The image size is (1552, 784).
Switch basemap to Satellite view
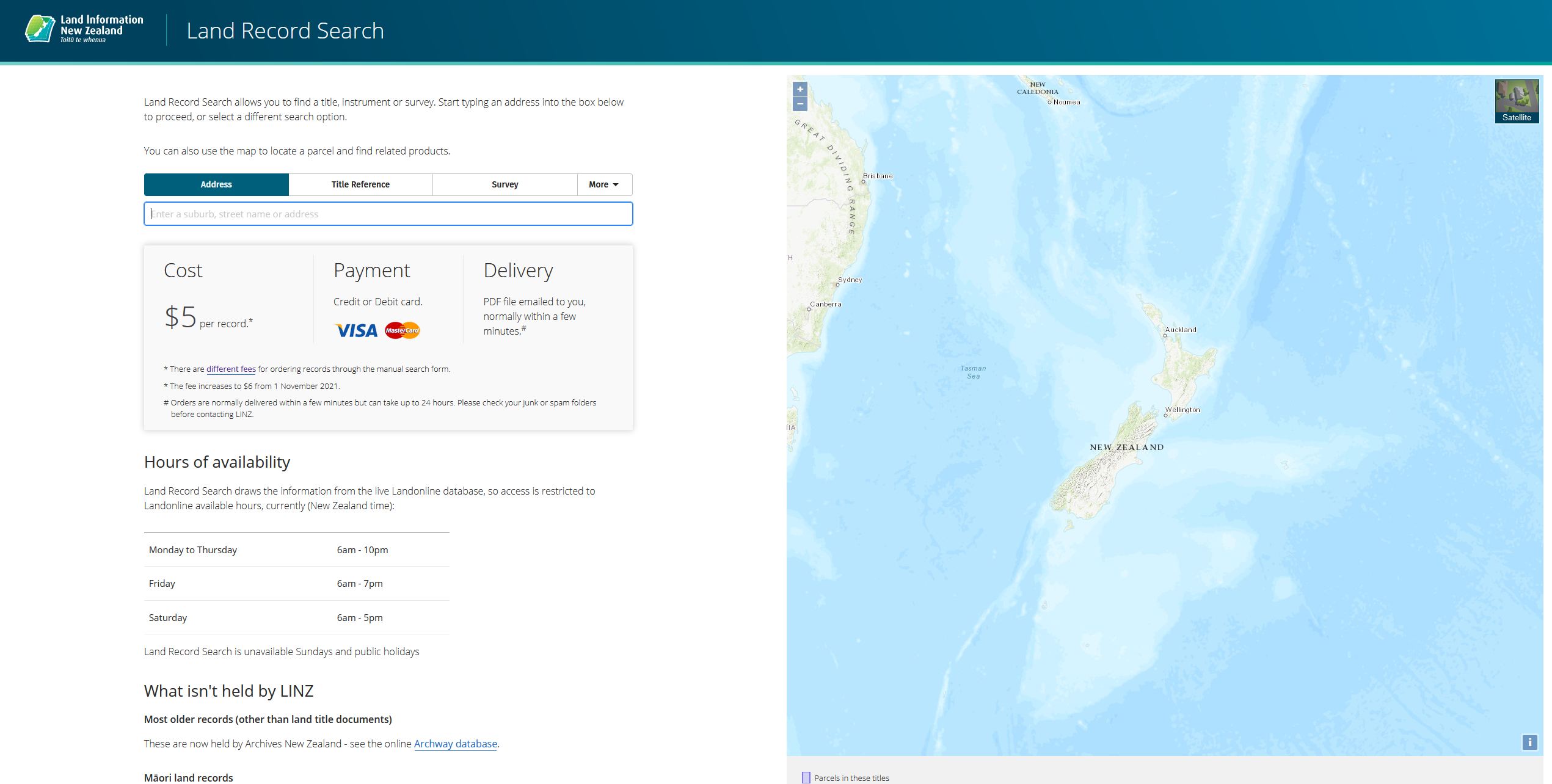1517,101
